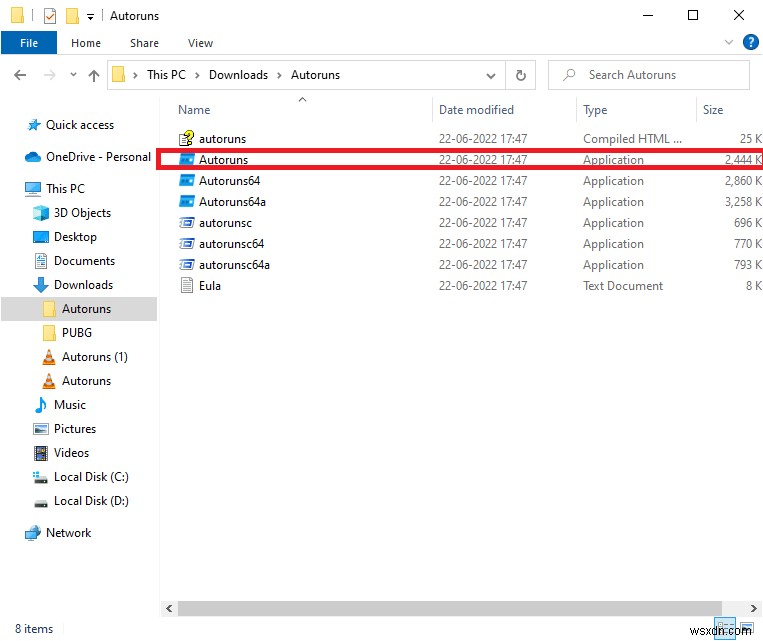Switch to the View ribbon tab

[x=200, y=43]
